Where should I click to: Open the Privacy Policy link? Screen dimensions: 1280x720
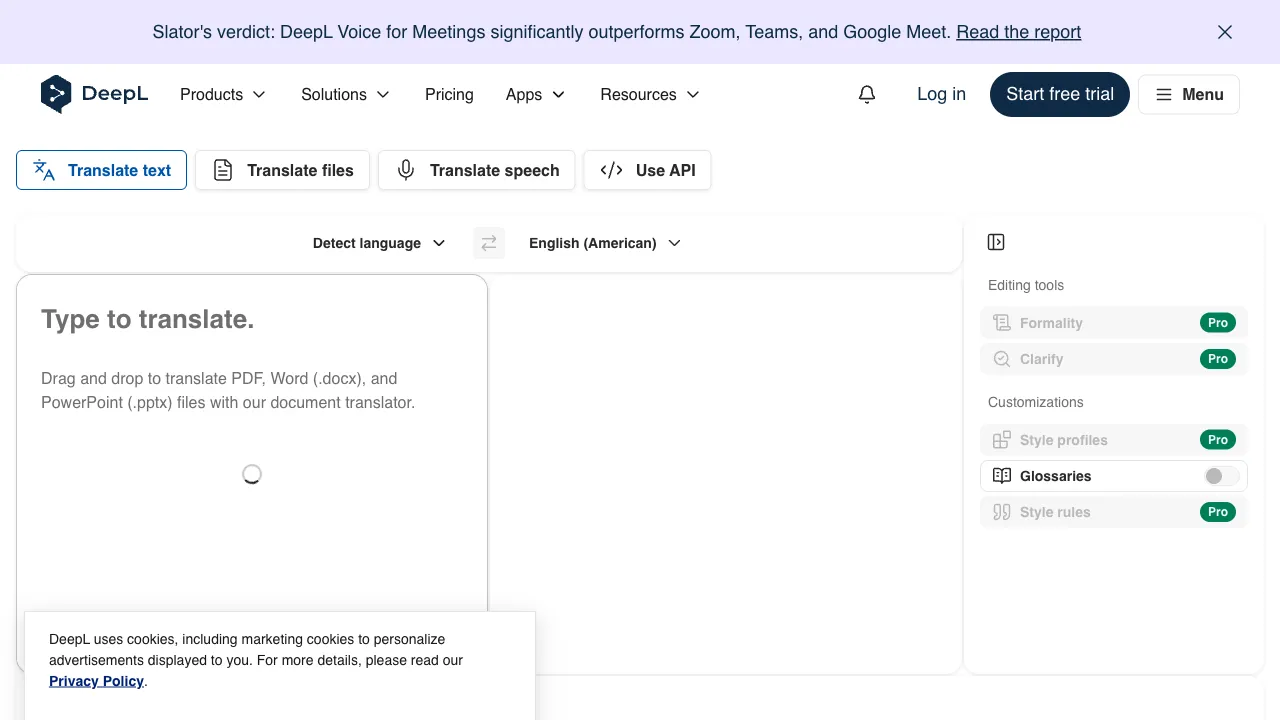click(96, 681)
